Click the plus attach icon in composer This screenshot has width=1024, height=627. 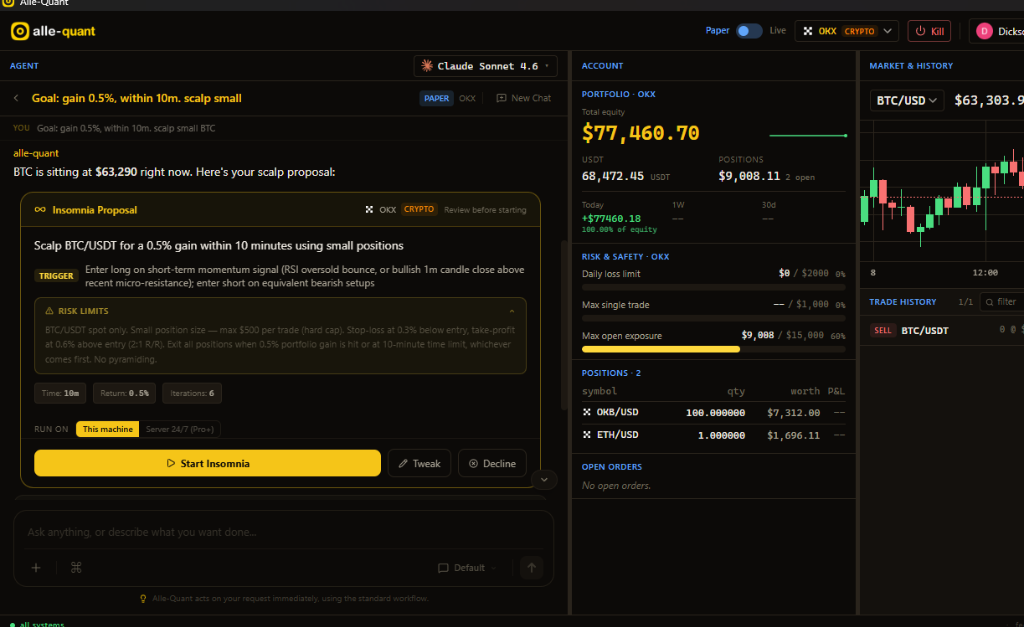tap(36, 568)
